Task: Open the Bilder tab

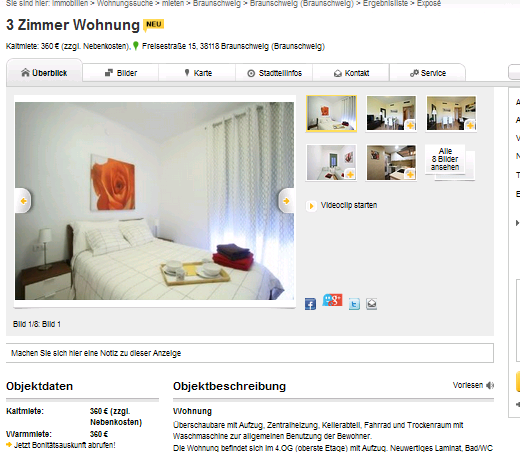Action: coord(121,73)
